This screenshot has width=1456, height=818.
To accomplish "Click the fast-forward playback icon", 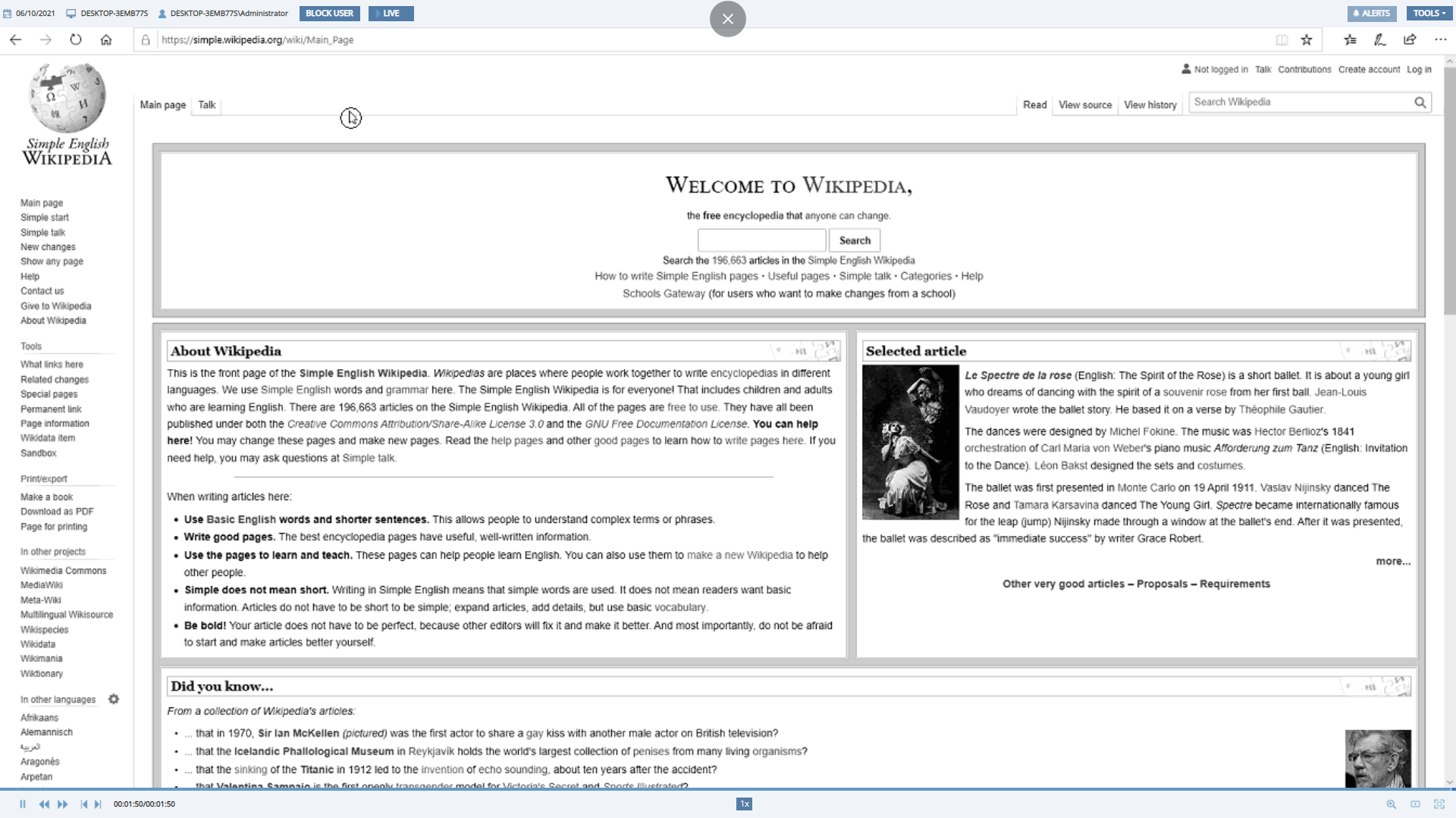I will 63,804.
